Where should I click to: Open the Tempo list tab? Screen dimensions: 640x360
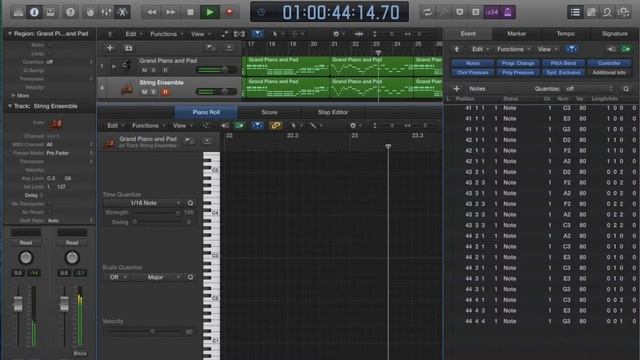pos(566,33)
